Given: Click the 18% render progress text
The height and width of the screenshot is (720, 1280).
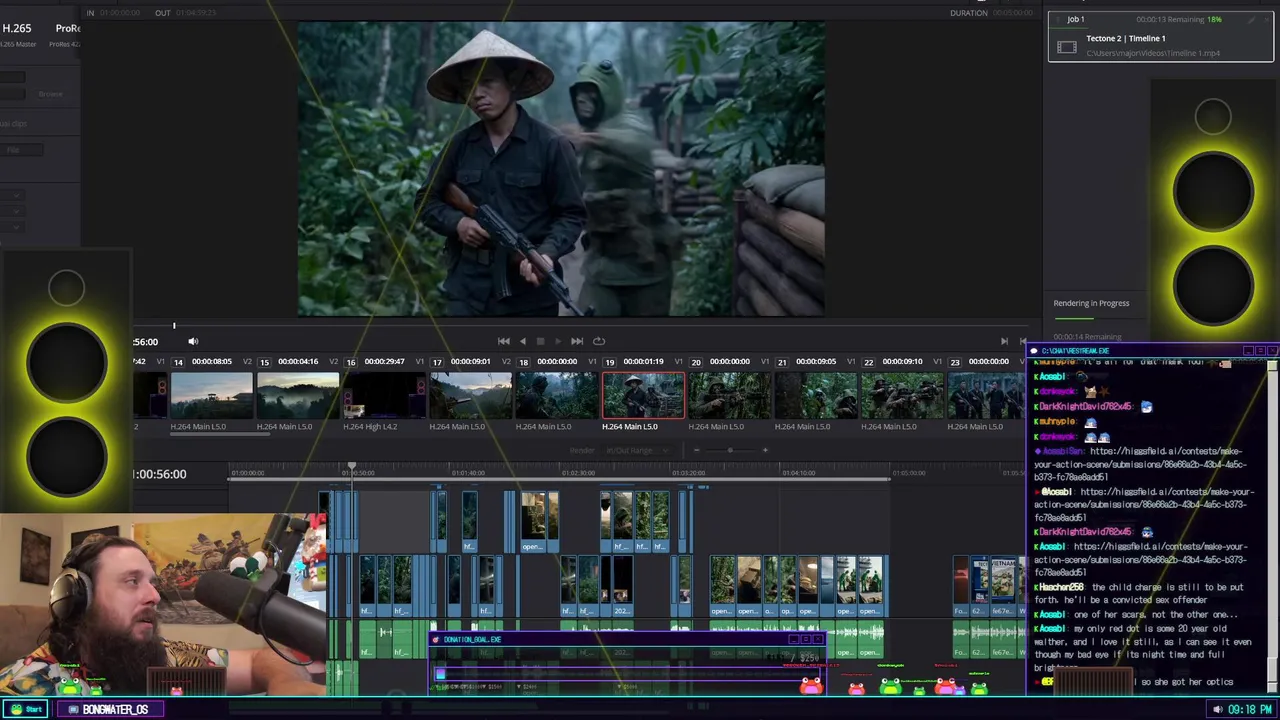Looking at the screenshot, I should 1214,19.
